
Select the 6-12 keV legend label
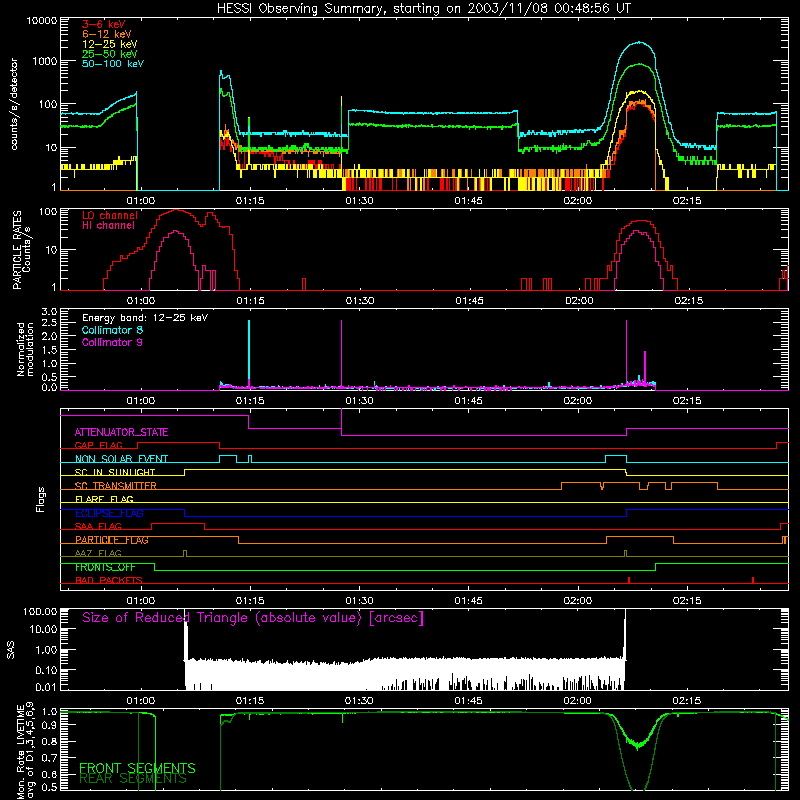point(107,34)
